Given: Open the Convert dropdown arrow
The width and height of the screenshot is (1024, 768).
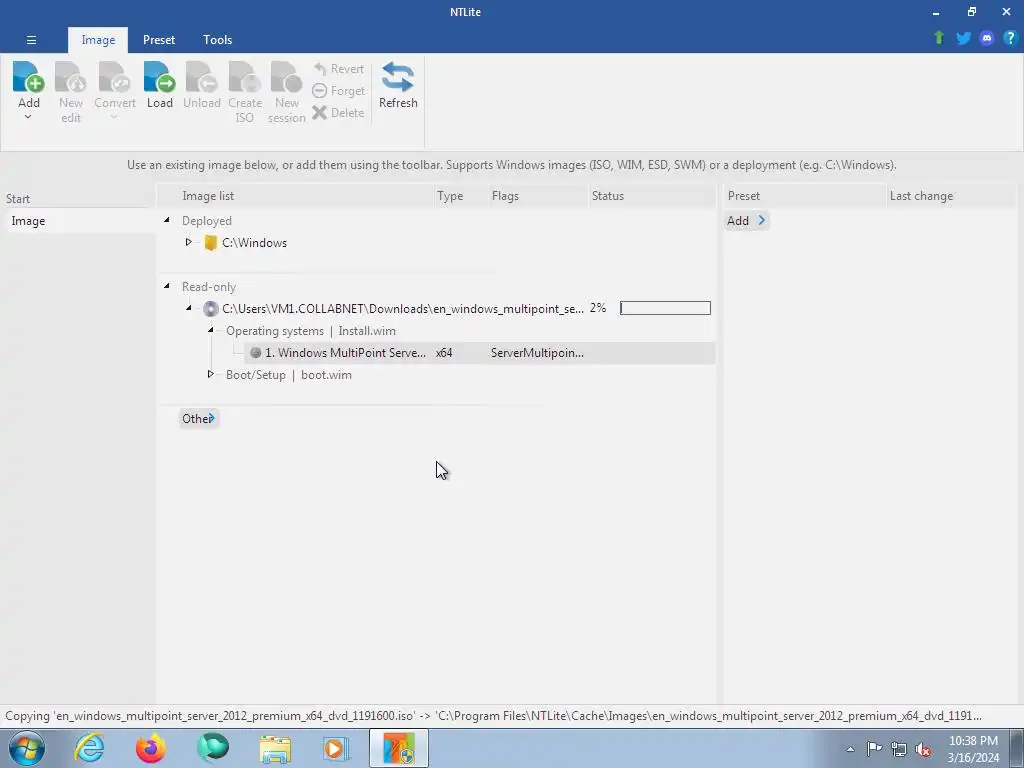Looking at the screenshot, I should (114, 118).
